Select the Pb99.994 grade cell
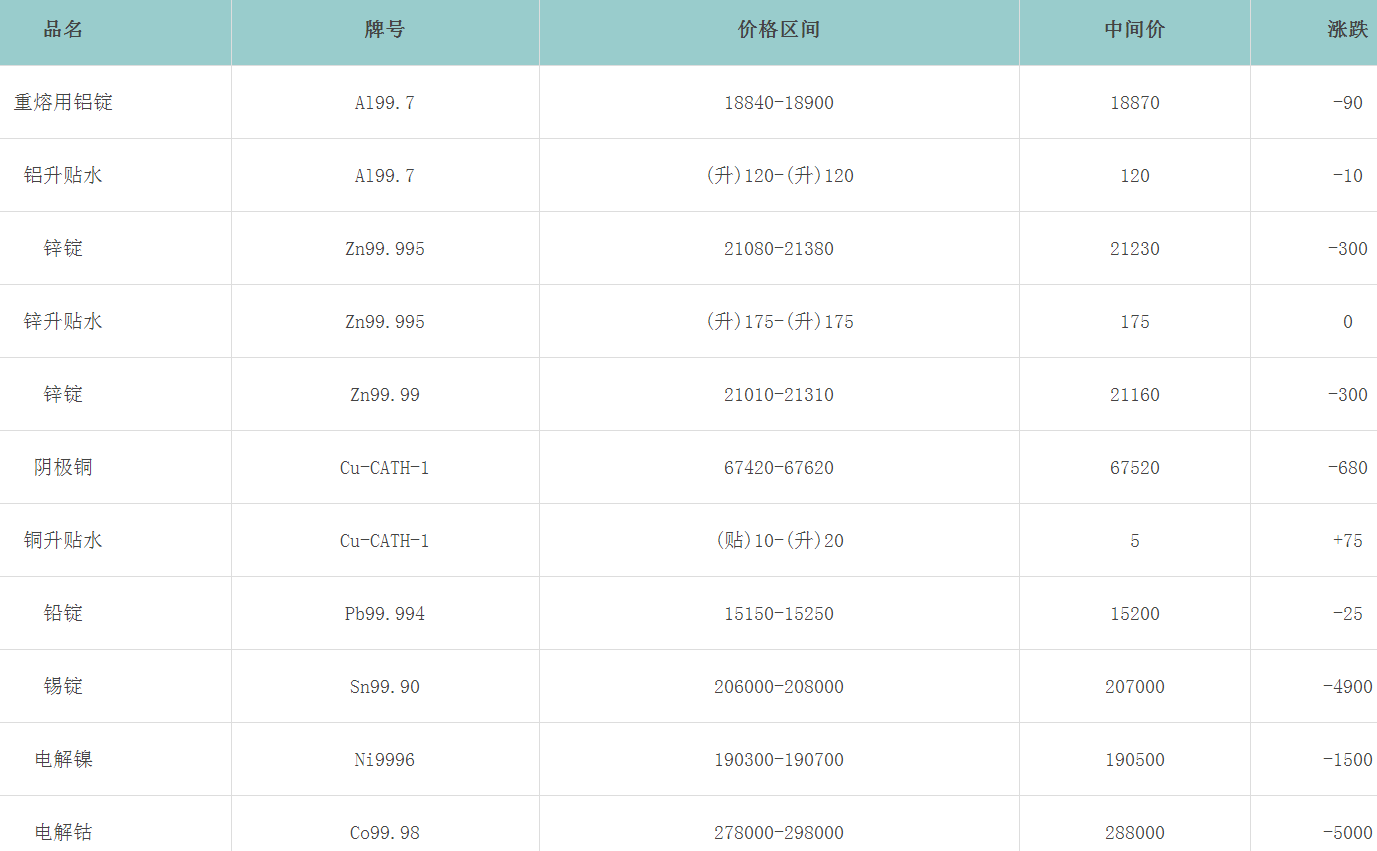This screenshot has height=851, width=1377. [x=385, y=614]
